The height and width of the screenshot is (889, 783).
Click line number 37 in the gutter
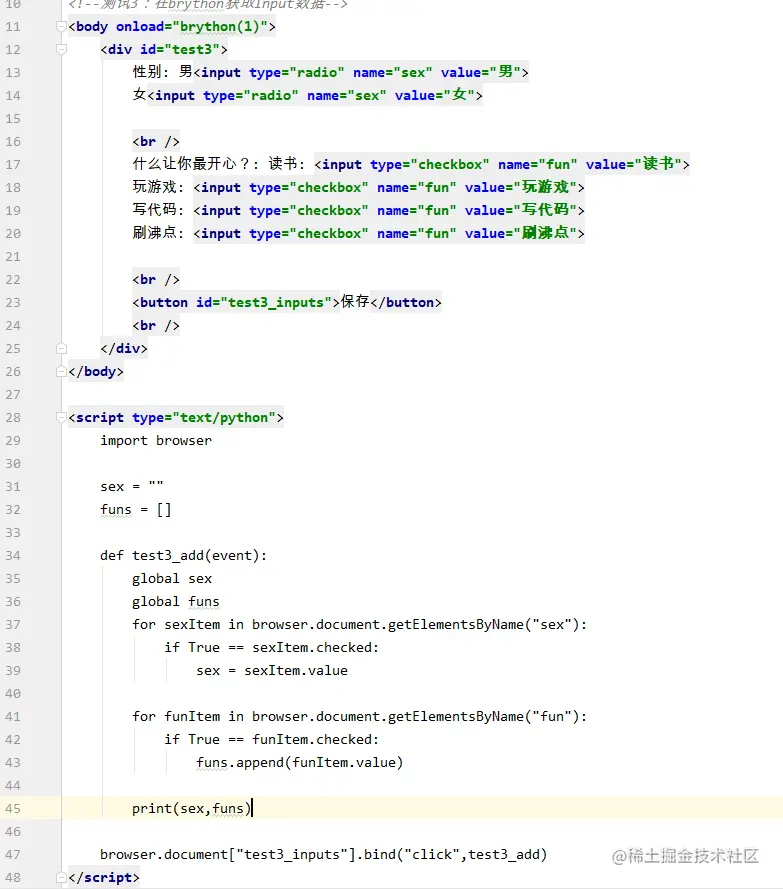pos(13,625)
